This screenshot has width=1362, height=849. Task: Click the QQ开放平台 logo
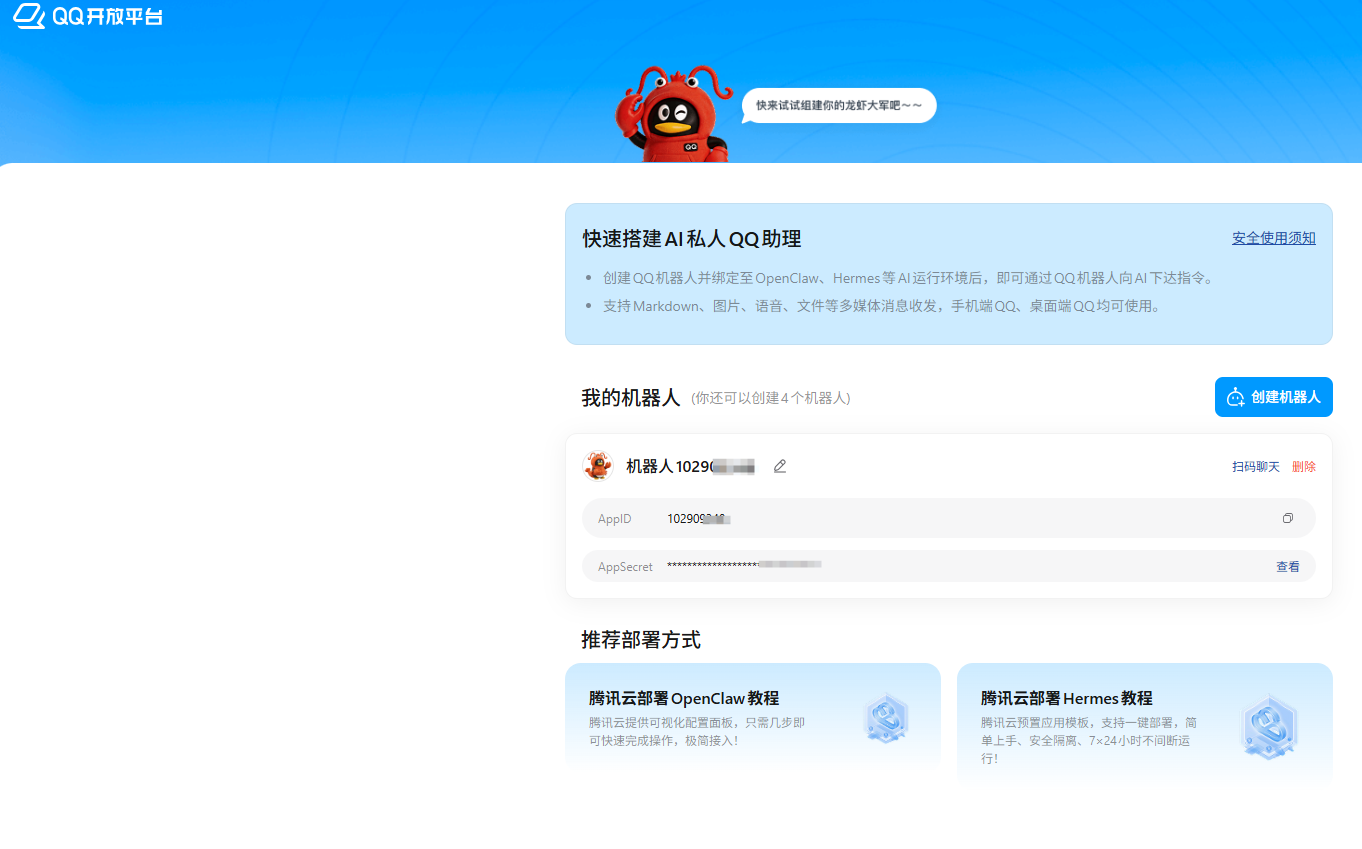[x=87, y=16]
